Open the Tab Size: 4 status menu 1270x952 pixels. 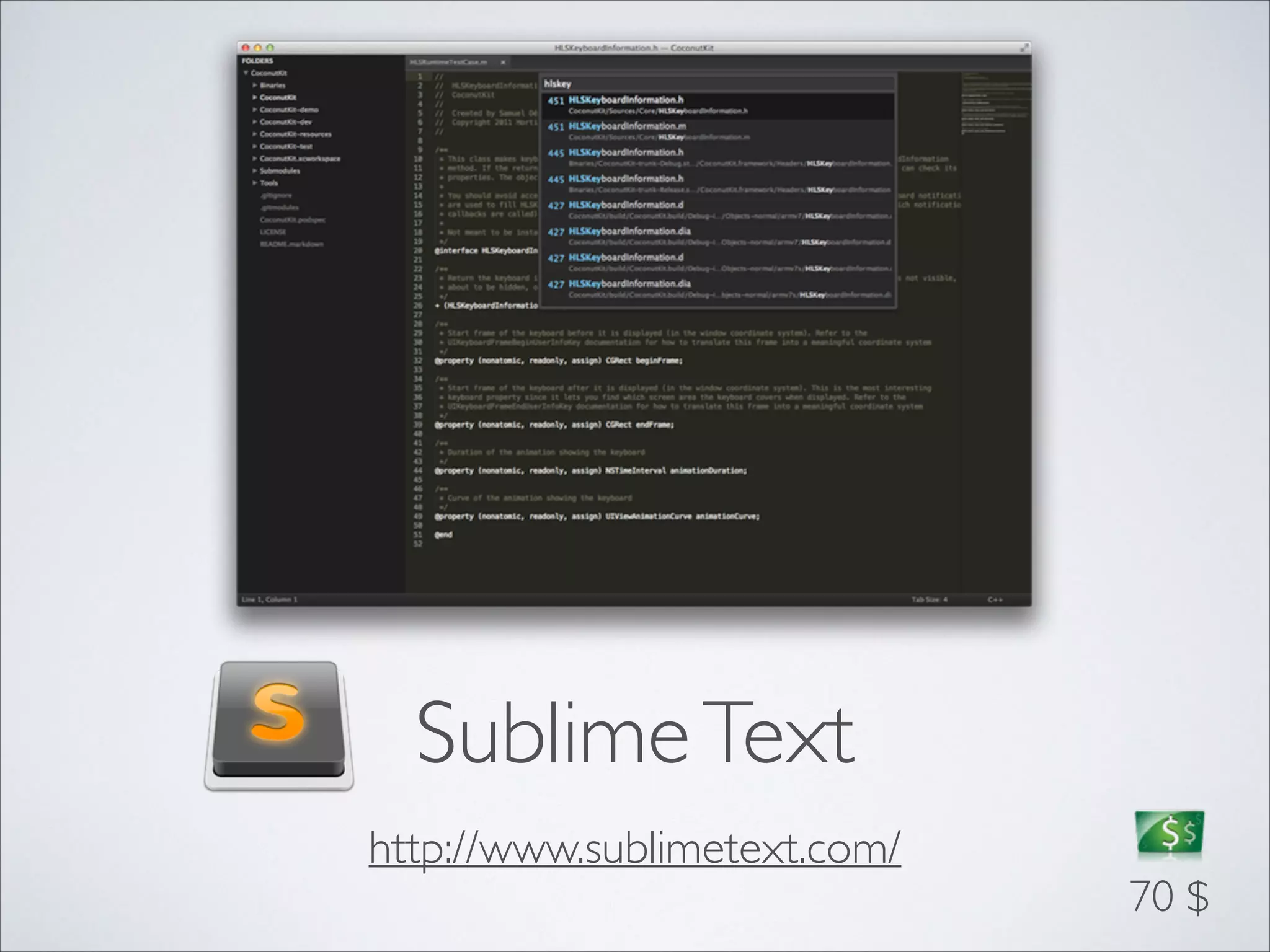click(x=929, y=599)
